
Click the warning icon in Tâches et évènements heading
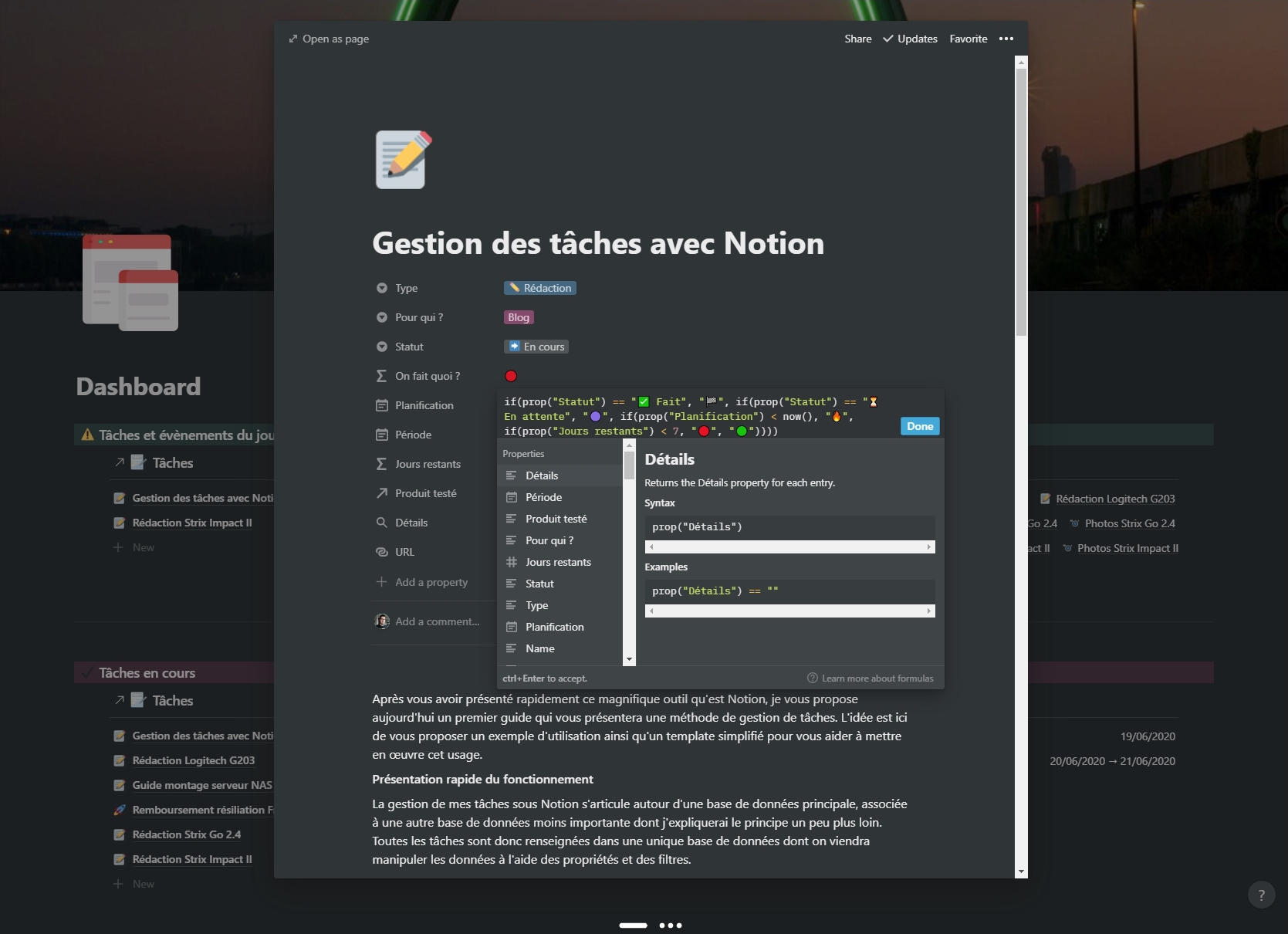pos(88,435)
